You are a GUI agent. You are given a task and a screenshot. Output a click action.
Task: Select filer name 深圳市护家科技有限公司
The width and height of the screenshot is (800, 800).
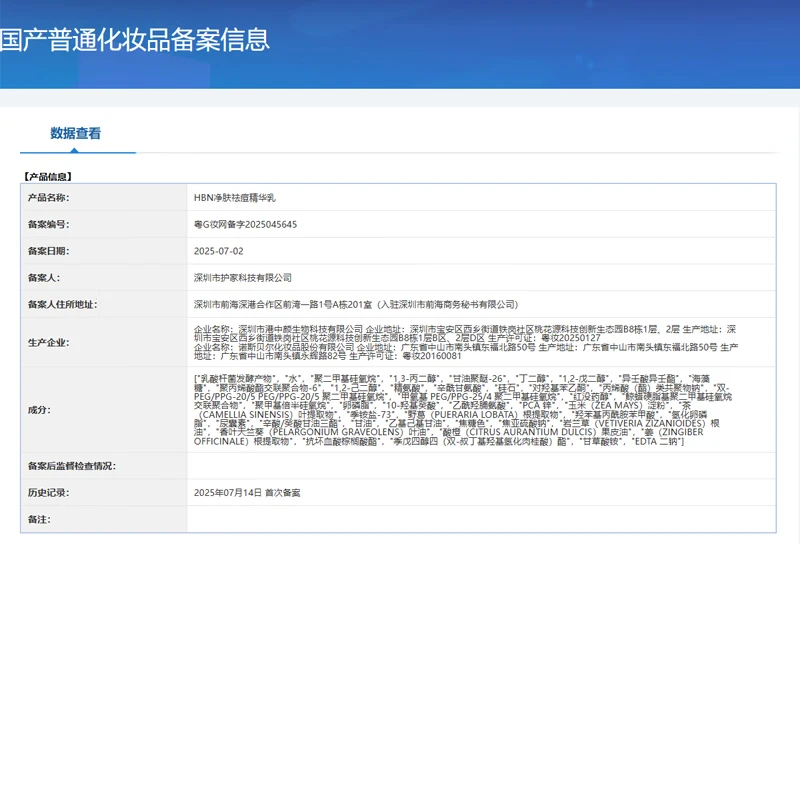coord(243,277)
